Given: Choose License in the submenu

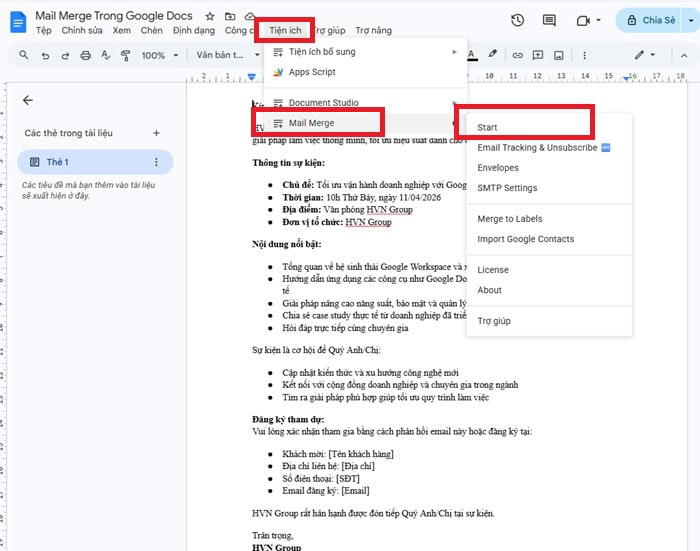Looking at the screenshot, I should click(x=549, y=270).
